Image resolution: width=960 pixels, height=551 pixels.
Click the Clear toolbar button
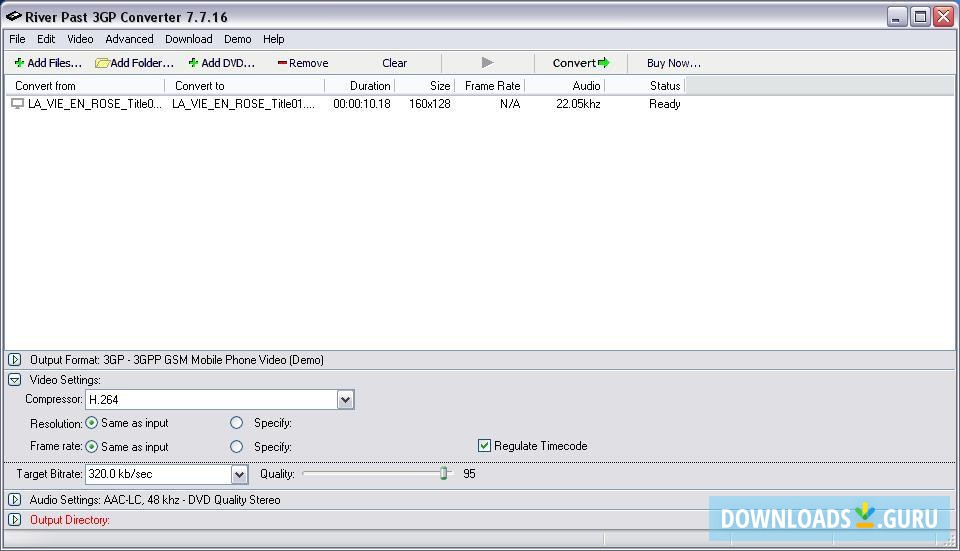click(394, 63)
